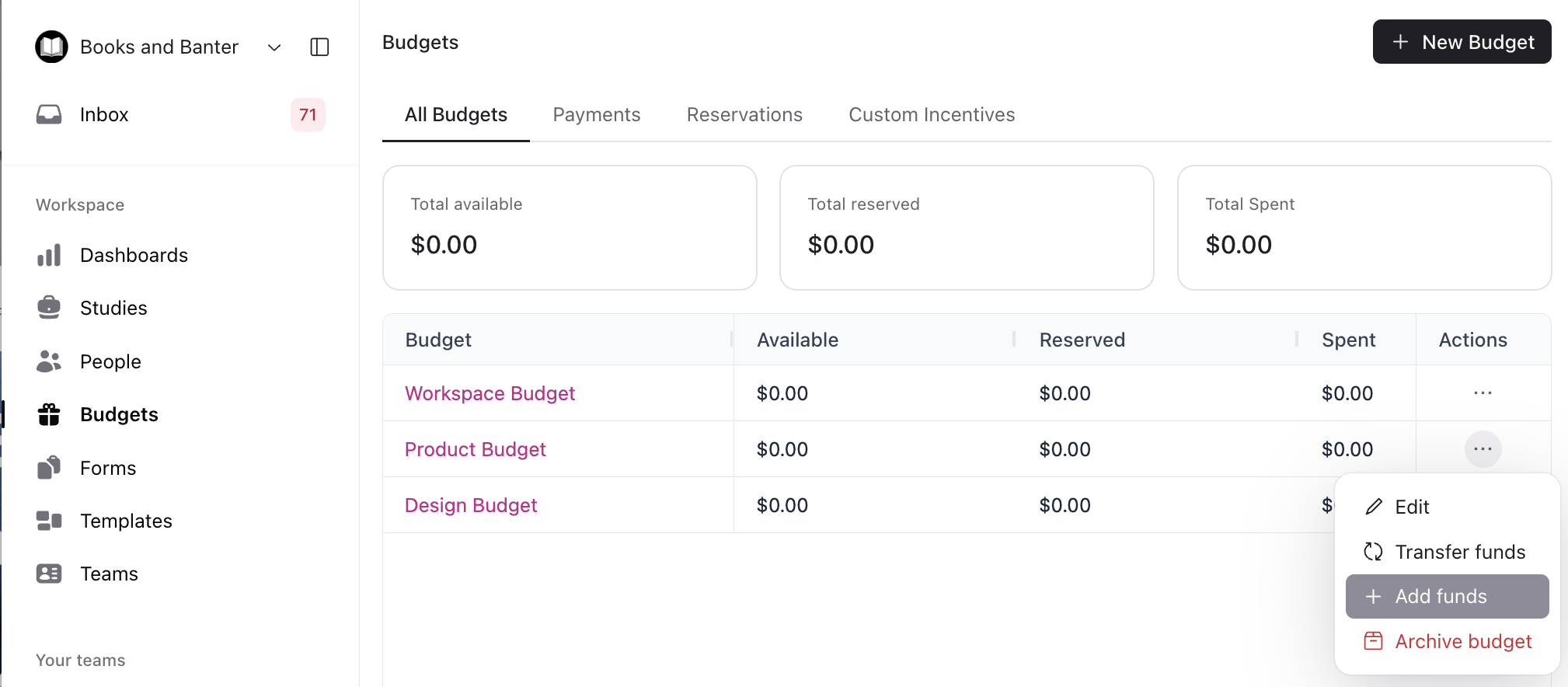Open the People icon in sidebar
This screenshot has width=1568, height=687.
coord(49,361)
